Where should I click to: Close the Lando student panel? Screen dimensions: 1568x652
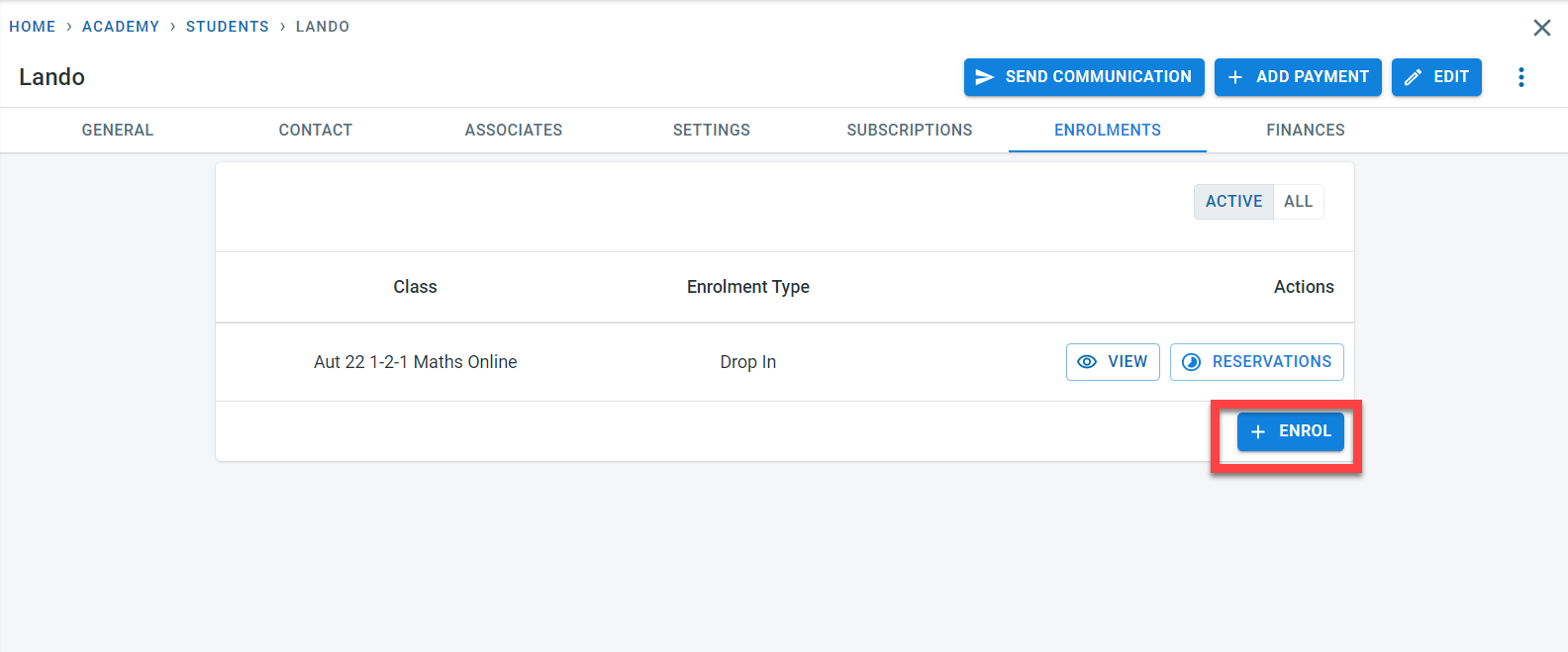click(1541, 28)
